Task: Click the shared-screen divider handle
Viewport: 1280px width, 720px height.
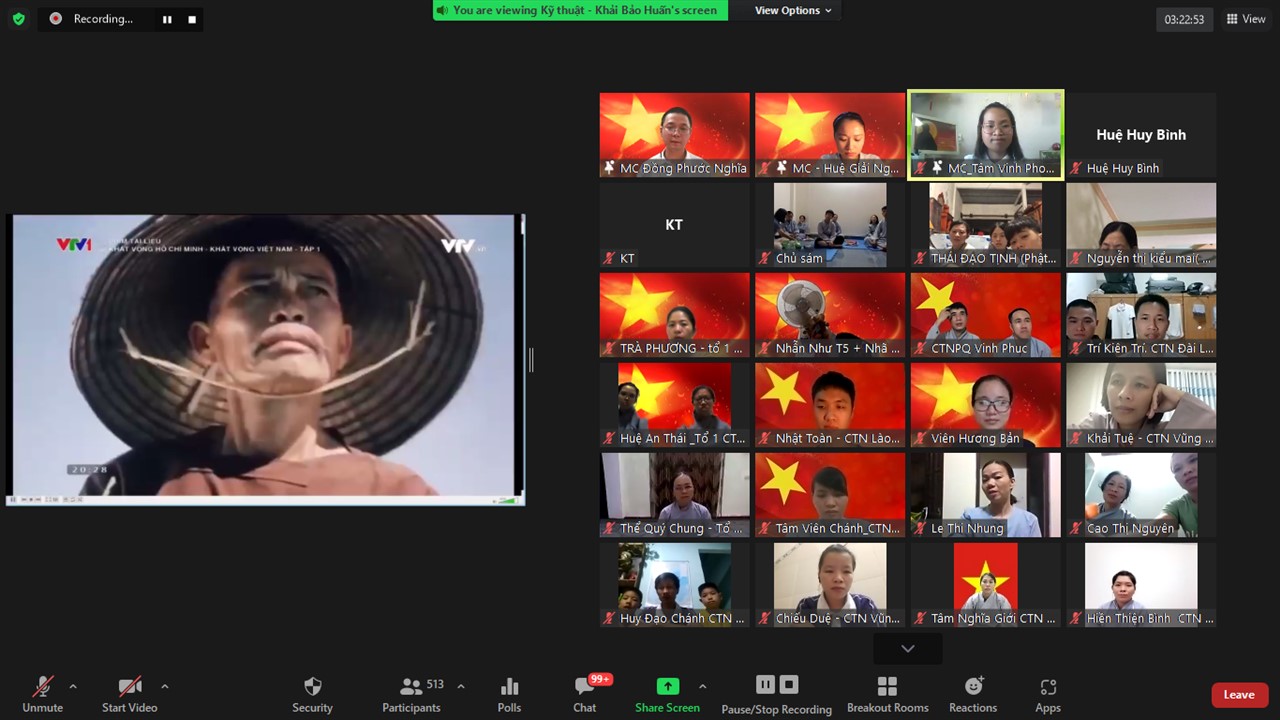Action: [531, 360]
